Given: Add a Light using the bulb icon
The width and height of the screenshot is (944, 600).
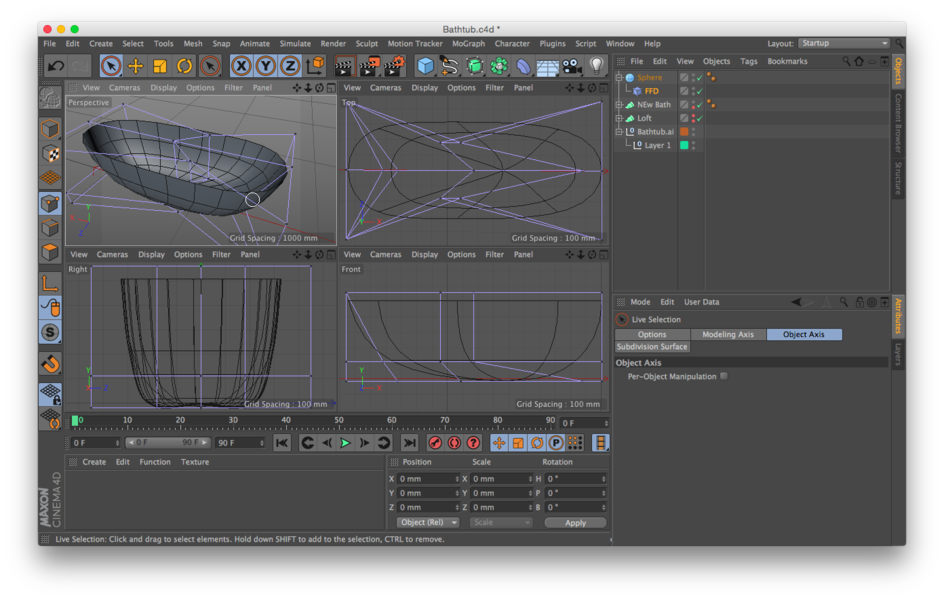Looking at the screenshot, I should [596, 66].
